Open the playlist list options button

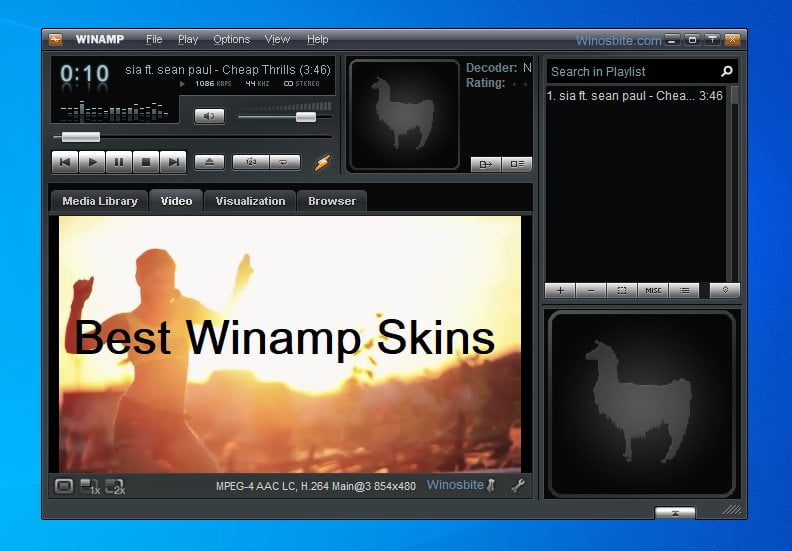pos(684,290)
